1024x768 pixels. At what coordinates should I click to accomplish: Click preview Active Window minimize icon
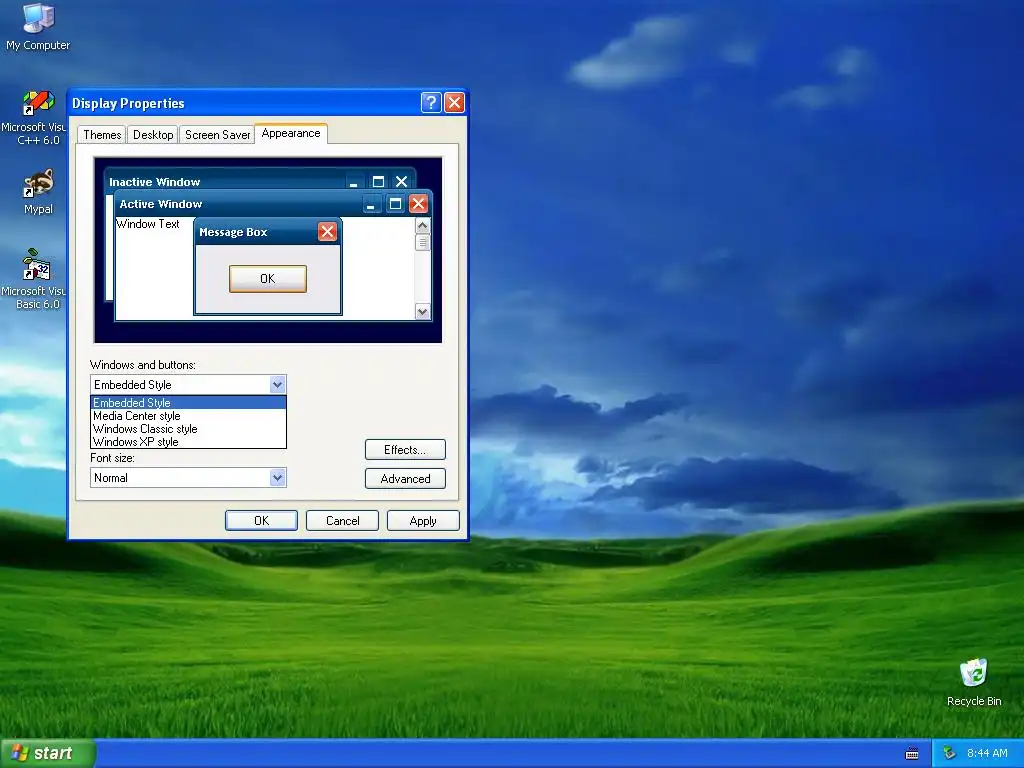click(x=371, y=204)
